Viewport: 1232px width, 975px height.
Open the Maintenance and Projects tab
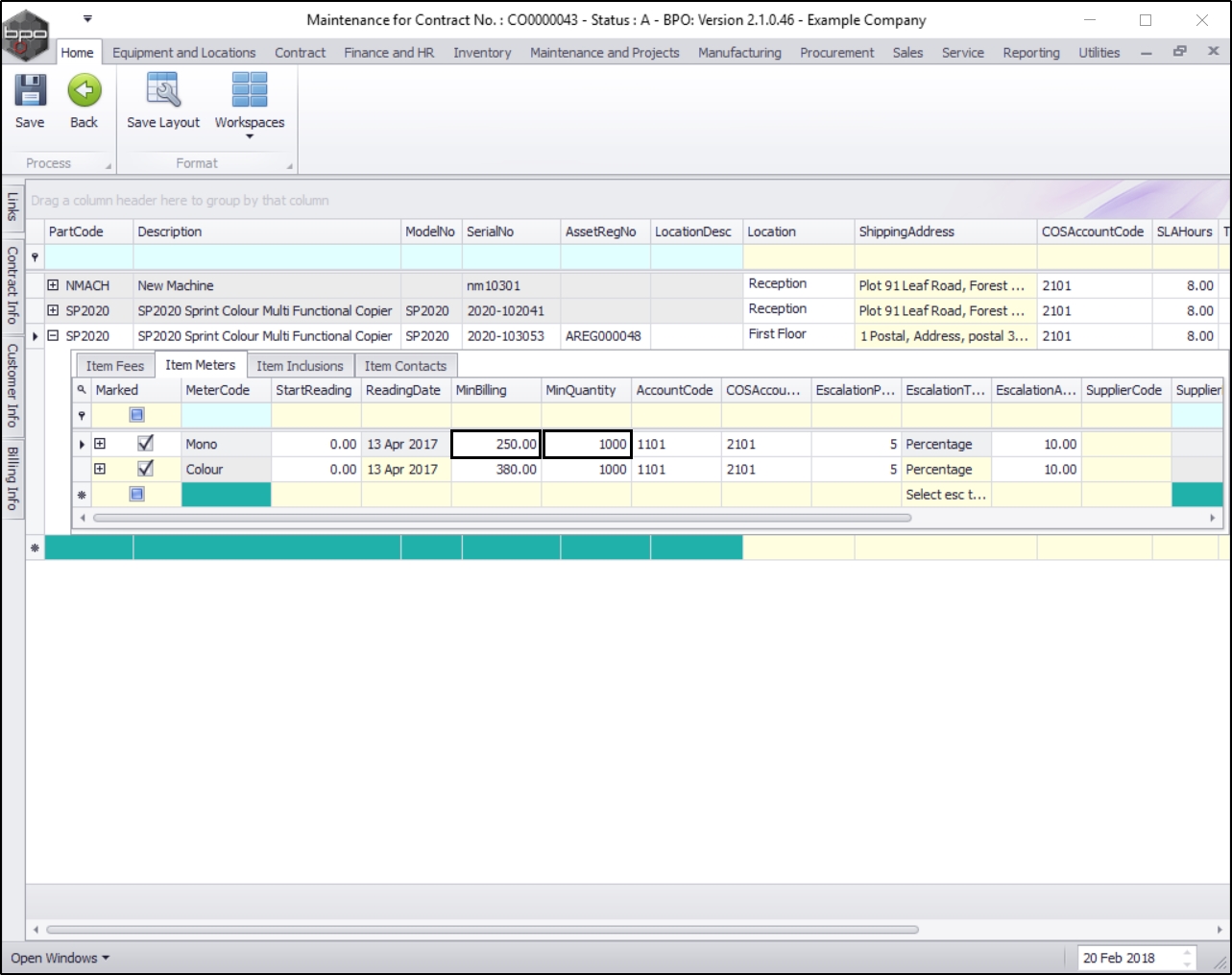[x=605, y=53]
